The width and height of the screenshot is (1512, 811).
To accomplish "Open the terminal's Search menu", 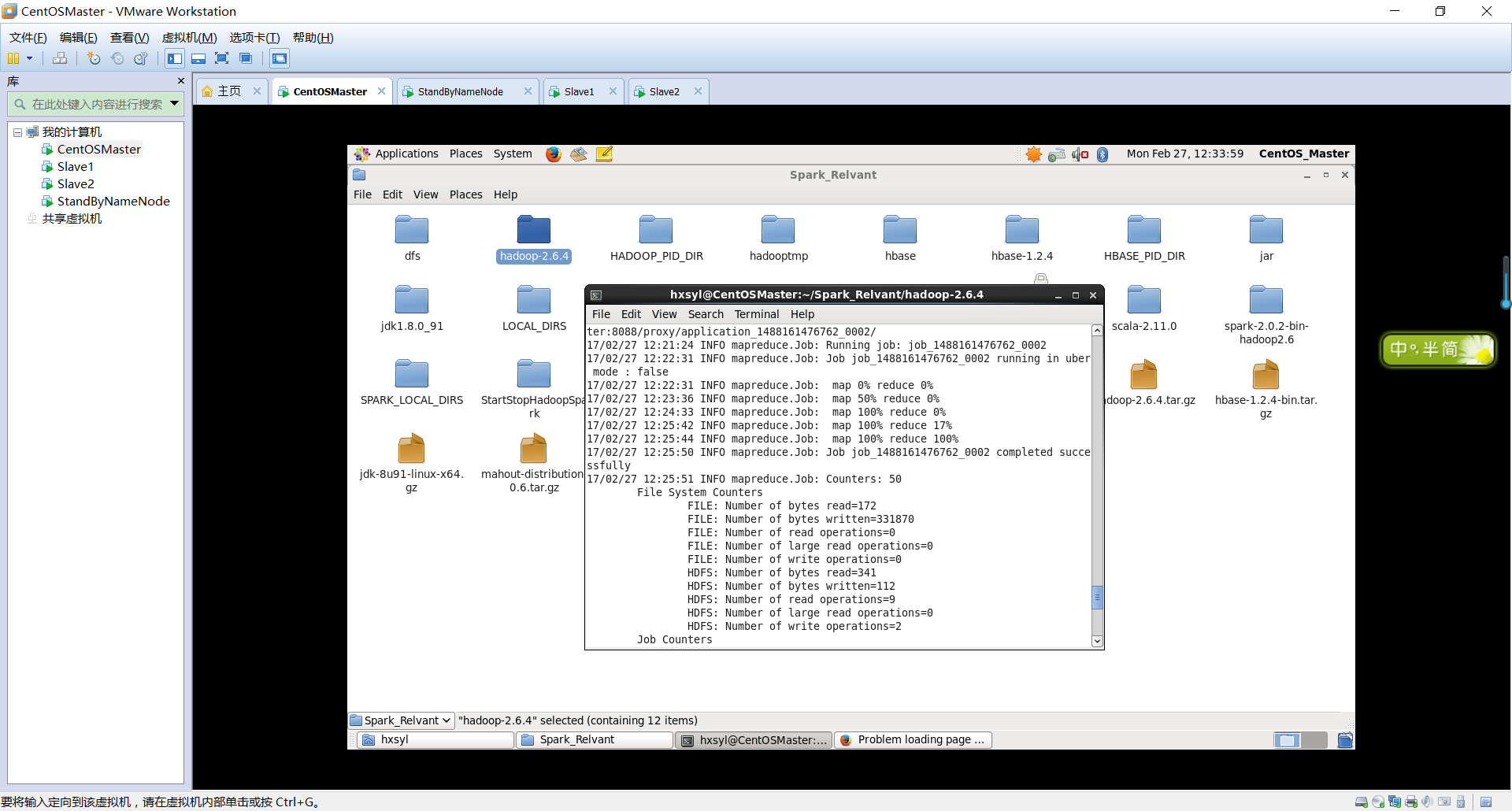I will 706,314.
